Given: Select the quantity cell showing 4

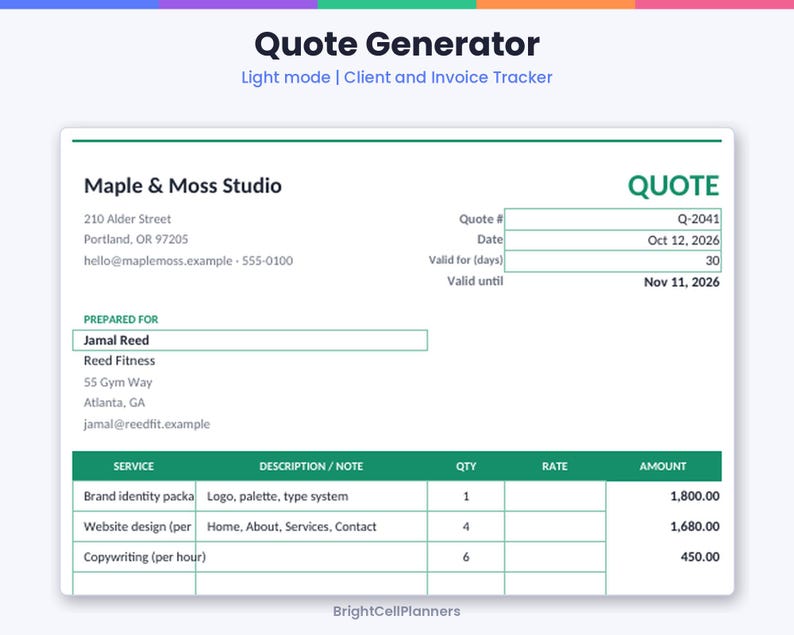Looking at the screenshot, I should pyautogui.click(x=466, y=527).
